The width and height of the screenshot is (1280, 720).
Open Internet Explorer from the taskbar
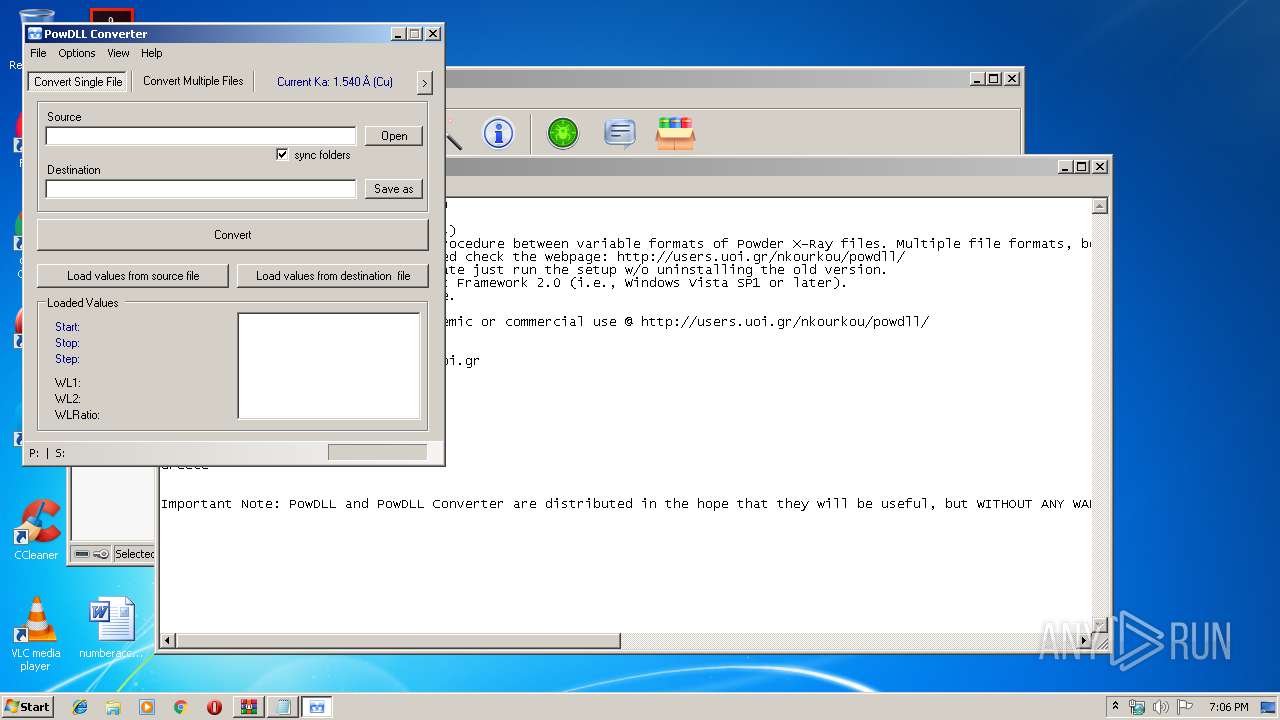(80, 707)
